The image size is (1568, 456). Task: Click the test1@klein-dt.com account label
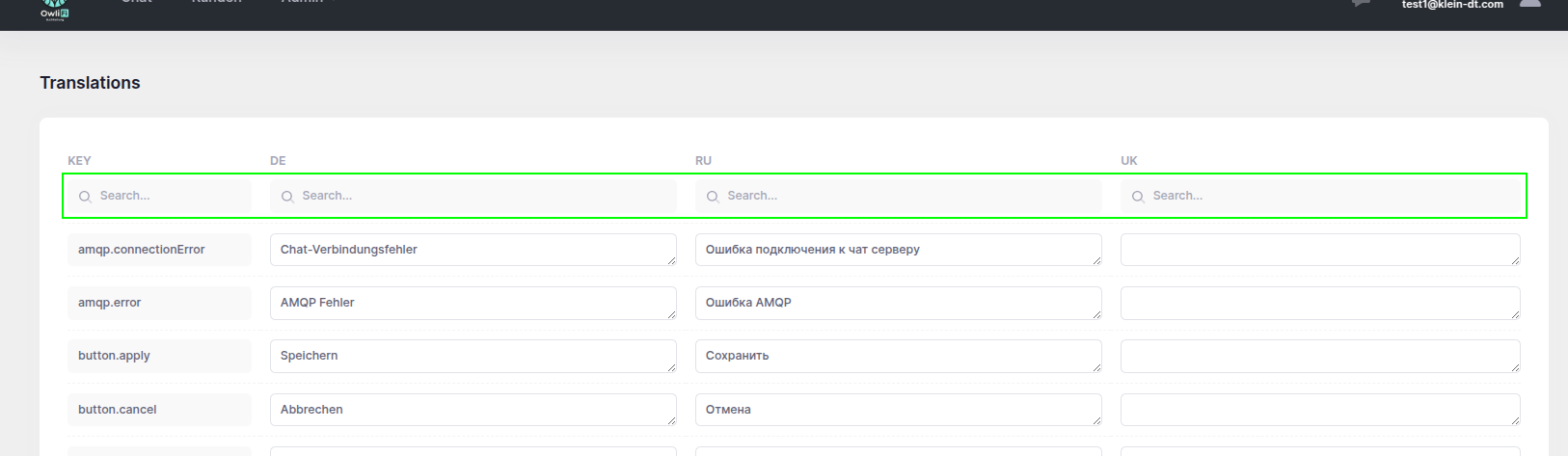[1451, 5]
